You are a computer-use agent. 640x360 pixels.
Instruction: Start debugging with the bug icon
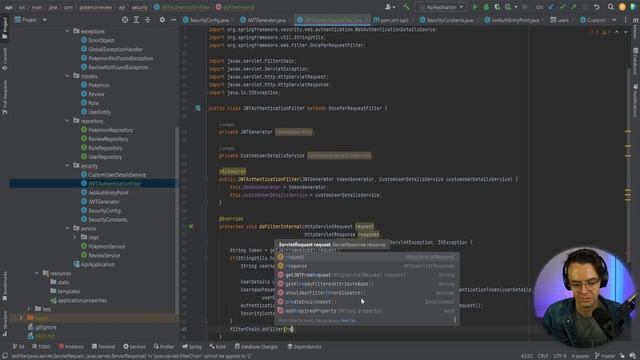486,7
